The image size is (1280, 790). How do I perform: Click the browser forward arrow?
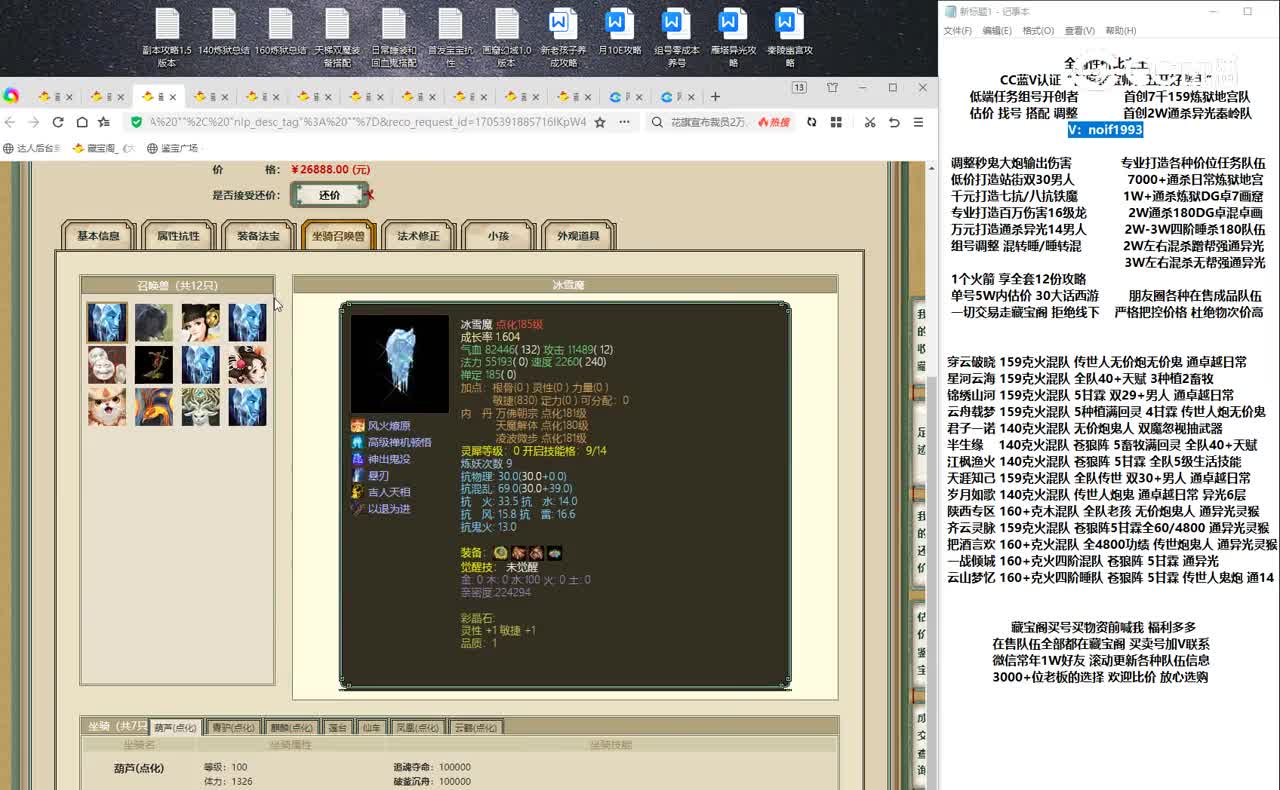(33, 122)
